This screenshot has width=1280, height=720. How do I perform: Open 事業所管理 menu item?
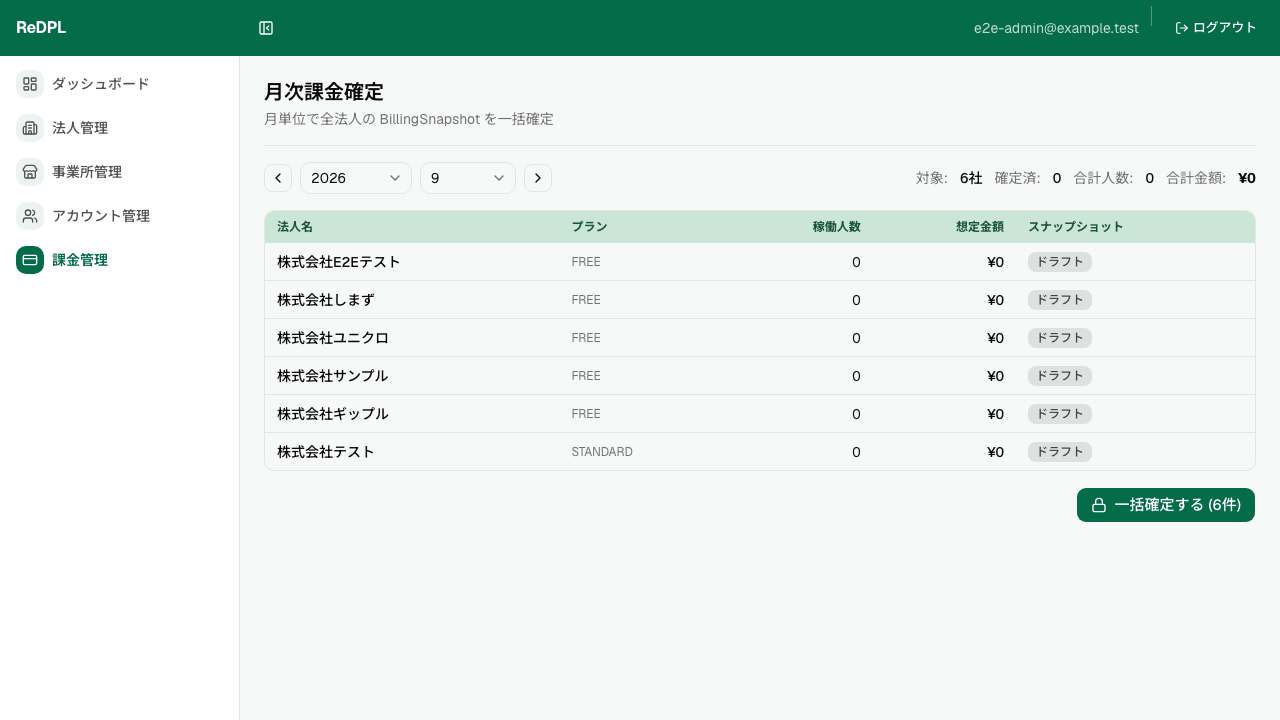(120, 172)
